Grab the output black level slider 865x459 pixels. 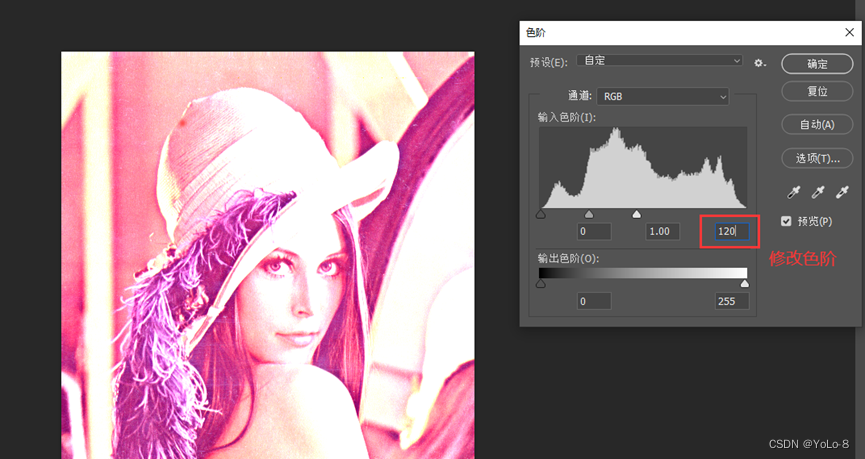[541, 284]
